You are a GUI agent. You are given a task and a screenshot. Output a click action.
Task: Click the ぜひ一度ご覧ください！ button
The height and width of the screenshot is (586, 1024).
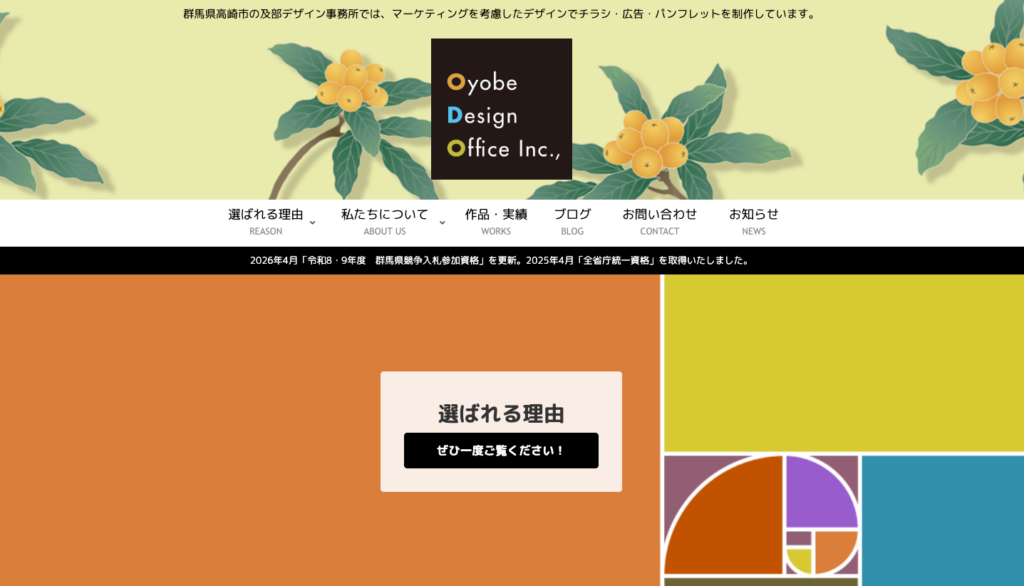(x=501, y=450)
